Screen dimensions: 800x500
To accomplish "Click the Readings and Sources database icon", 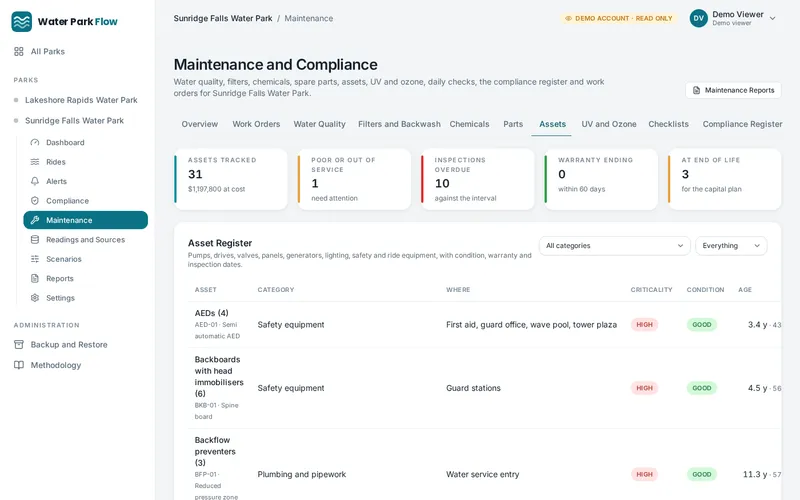I will point(35,239).
